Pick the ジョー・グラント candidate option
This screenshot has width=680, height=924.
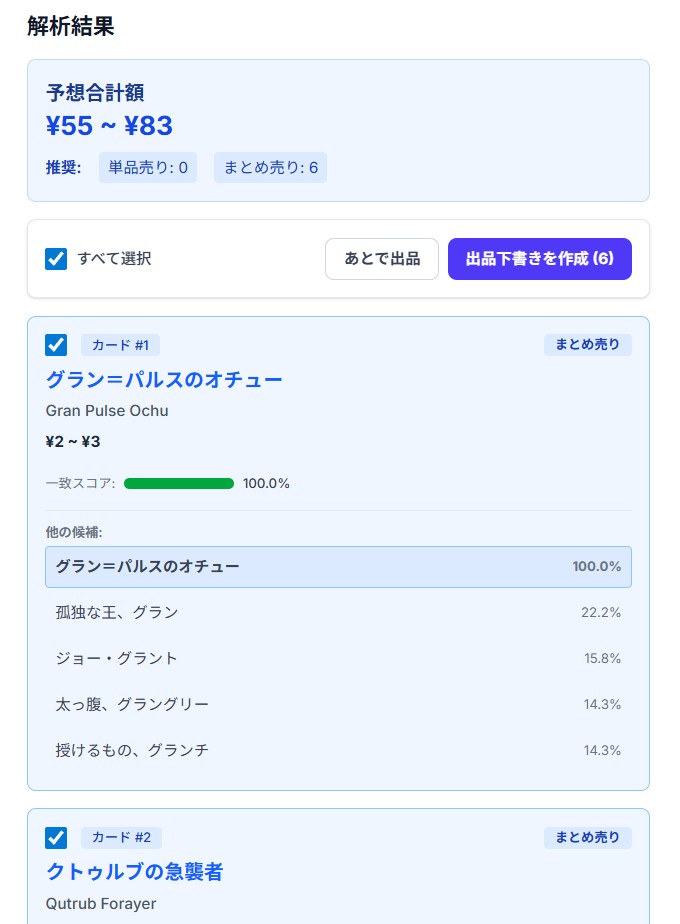click(x=338, y=658)
